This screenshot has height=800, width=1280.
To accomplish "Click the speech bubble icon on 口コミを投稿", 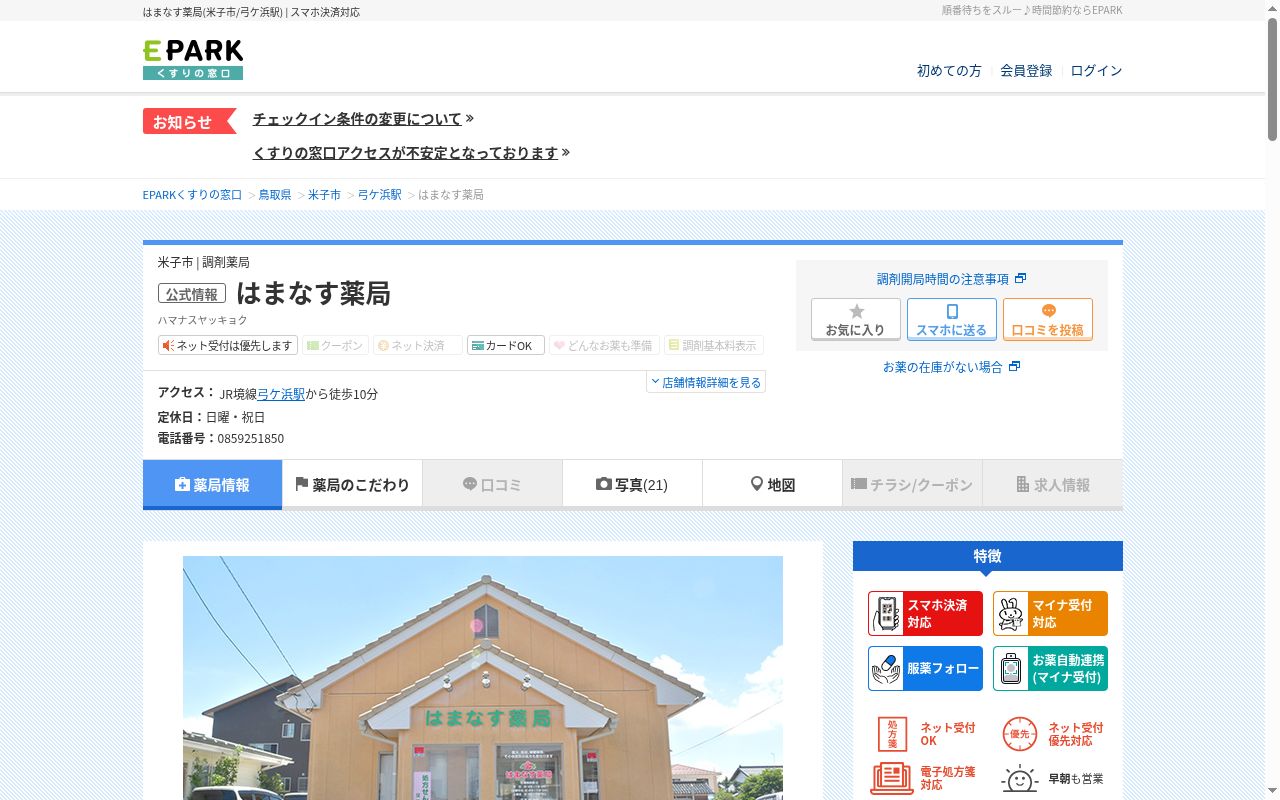I will (x=1048, y=311).
